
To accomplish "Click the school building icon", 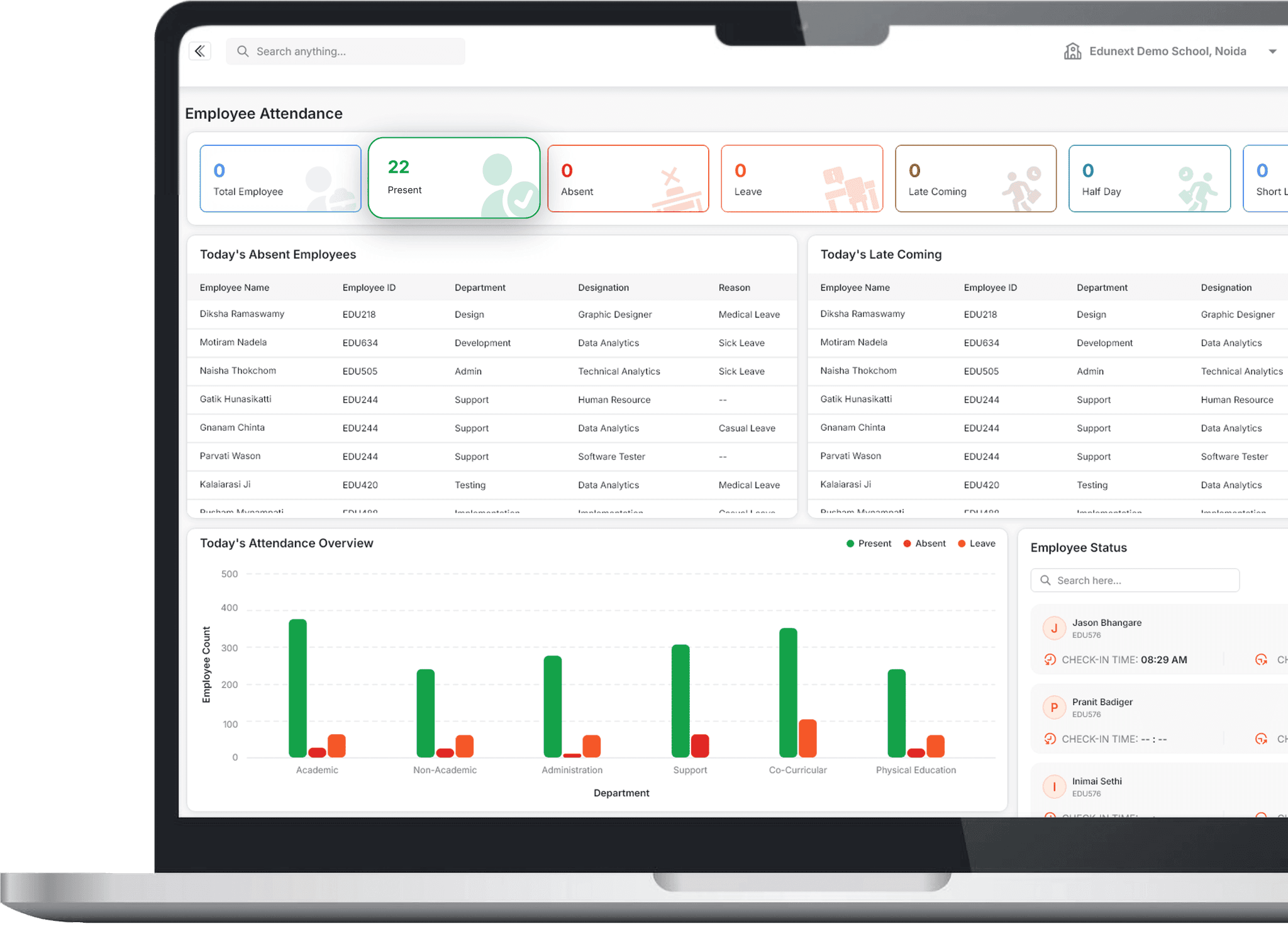I will [1072, 51].
